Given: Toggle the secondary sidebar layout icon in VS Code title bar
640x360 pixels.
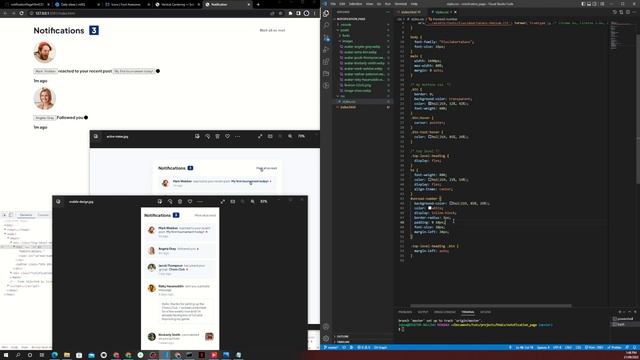Looking at the screenshot, I should point(595,4).
